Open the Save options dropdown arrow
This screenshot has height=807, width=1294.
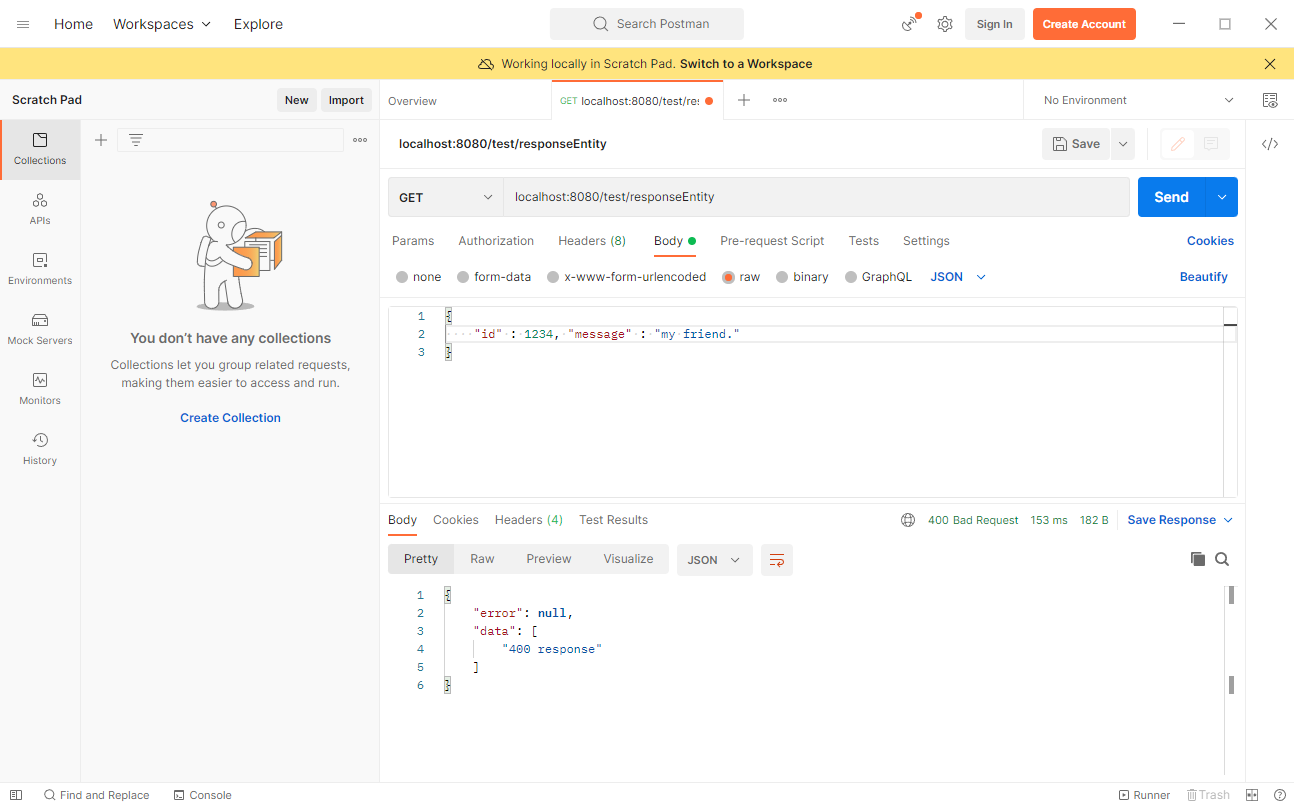[1123, 144]
